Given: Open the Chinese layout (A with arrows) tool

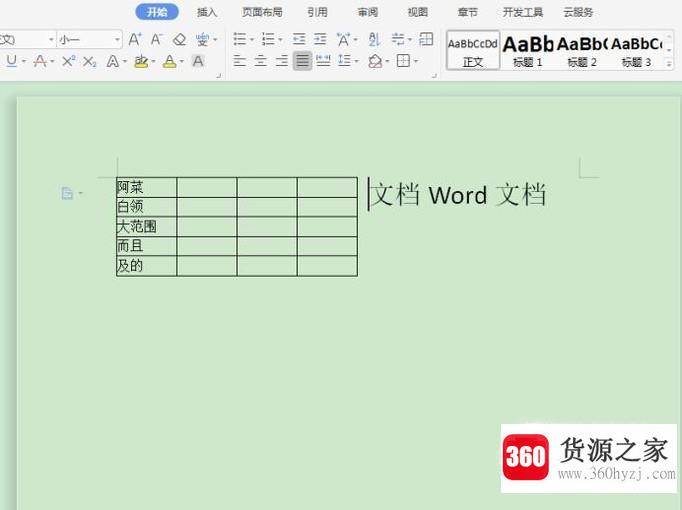Looking at the screenshot, I should click(x=344, y=40).
